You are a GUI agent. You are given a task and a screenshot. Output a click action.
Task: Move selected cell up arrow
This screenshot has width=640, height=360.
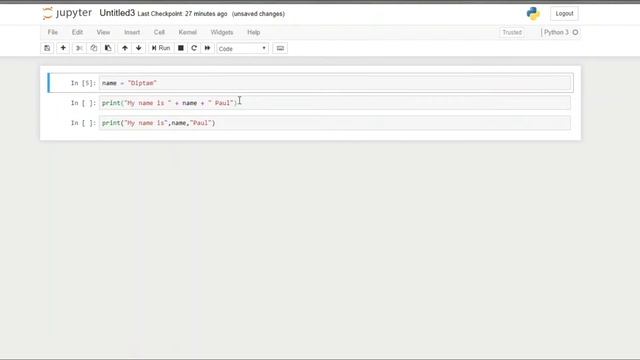pyautogui.click(x=125, y=48)
